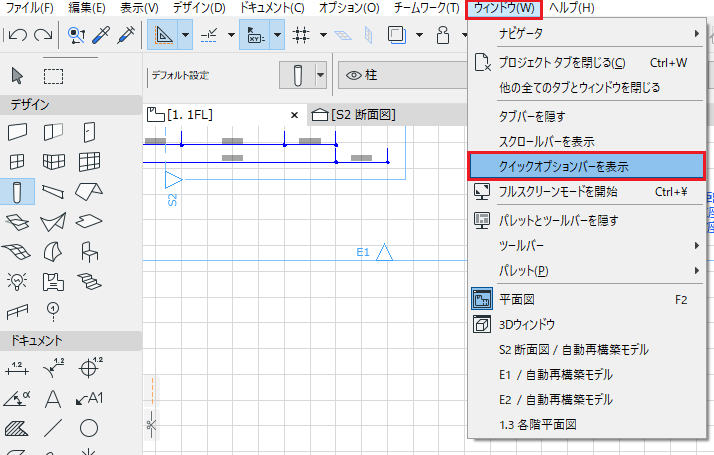714x455 pixels.
Task: Toggle Grid Snap button
Action: click(x=301, y=35)
